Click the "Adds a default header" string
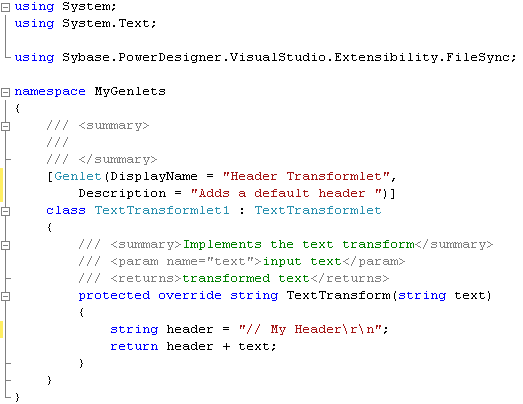This screenshot has height=404, width=523. point(286,193)
